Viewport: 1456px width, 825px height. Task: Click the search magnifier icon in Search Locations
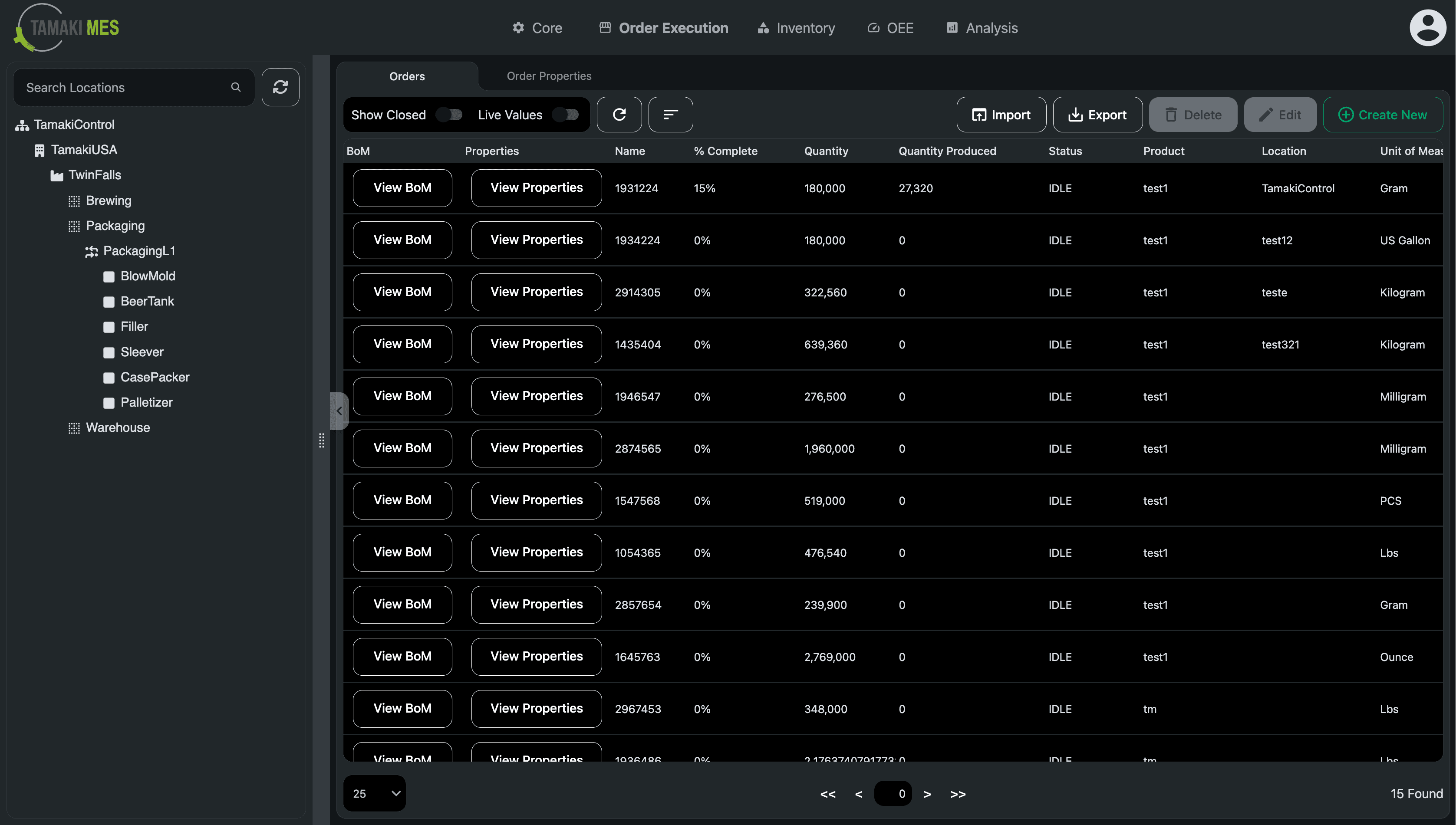236,87
